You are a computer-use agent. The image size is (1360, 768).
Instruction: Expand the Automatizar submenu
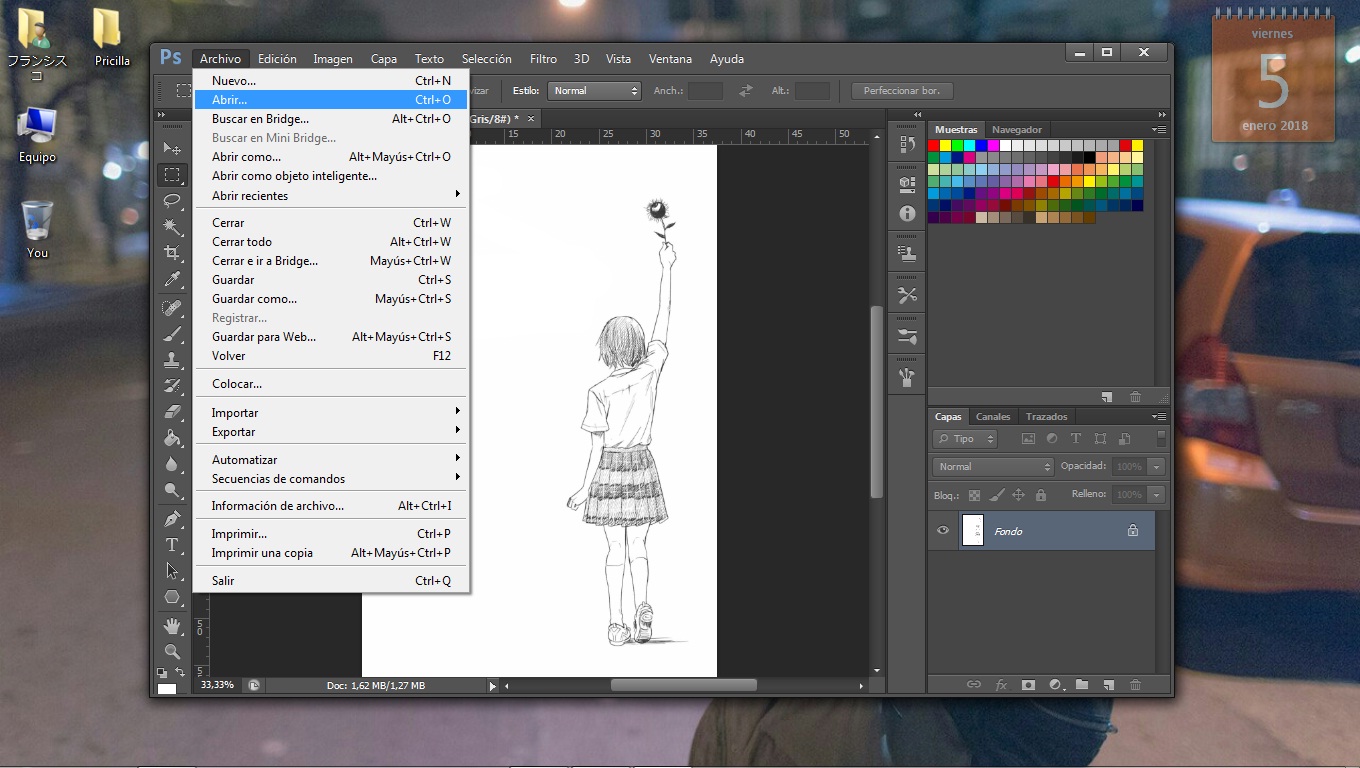pos(330,460)
